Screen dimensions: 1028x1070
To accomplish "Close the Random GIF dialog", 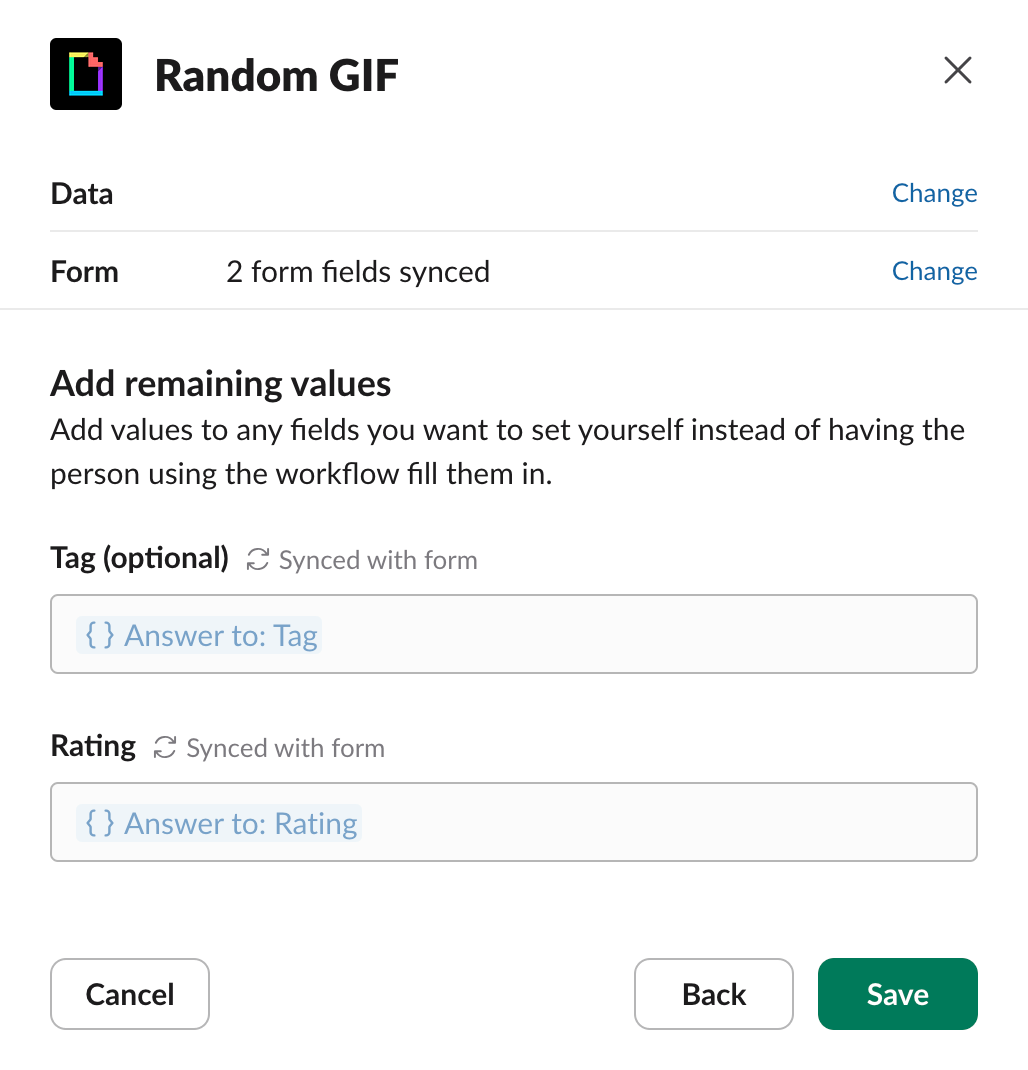I will coord(957,71).
